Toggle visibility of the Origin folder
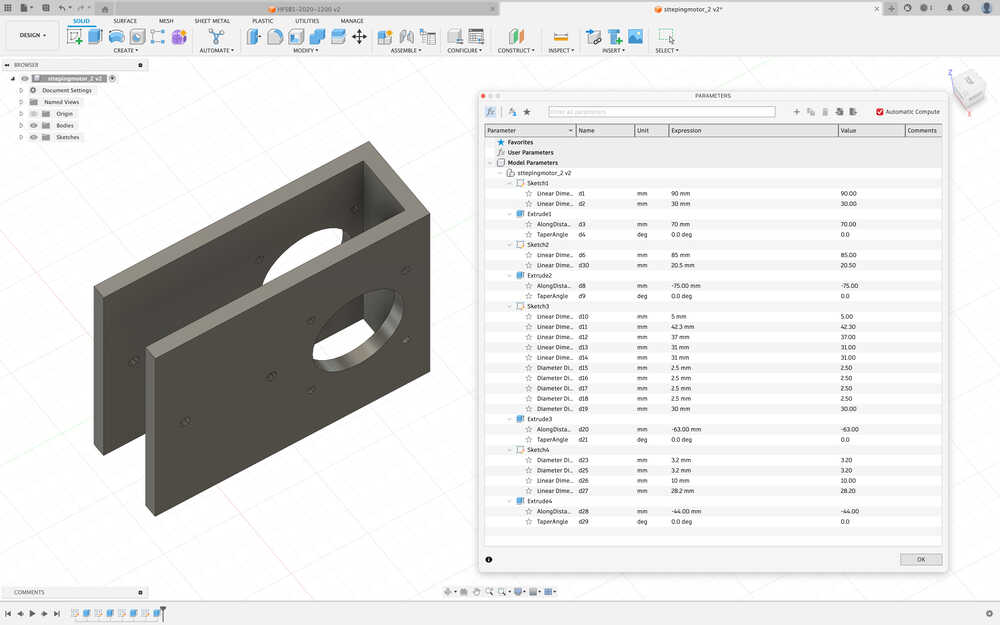 point(34,114)
